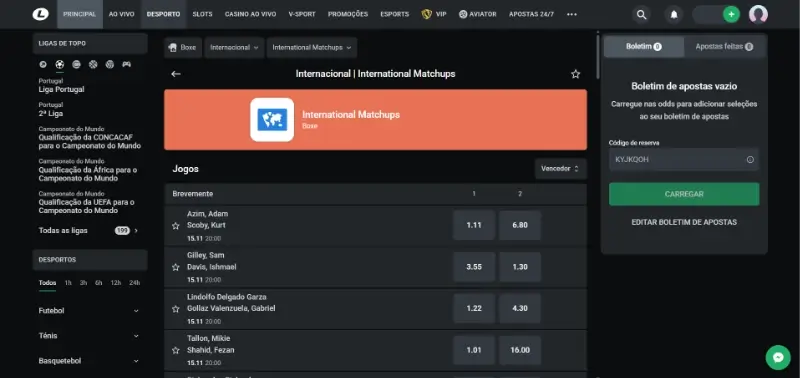Favorite the Lindolfo Delgado Garza match
This screenshot has width=800, height=378.
tap(176, 309)
